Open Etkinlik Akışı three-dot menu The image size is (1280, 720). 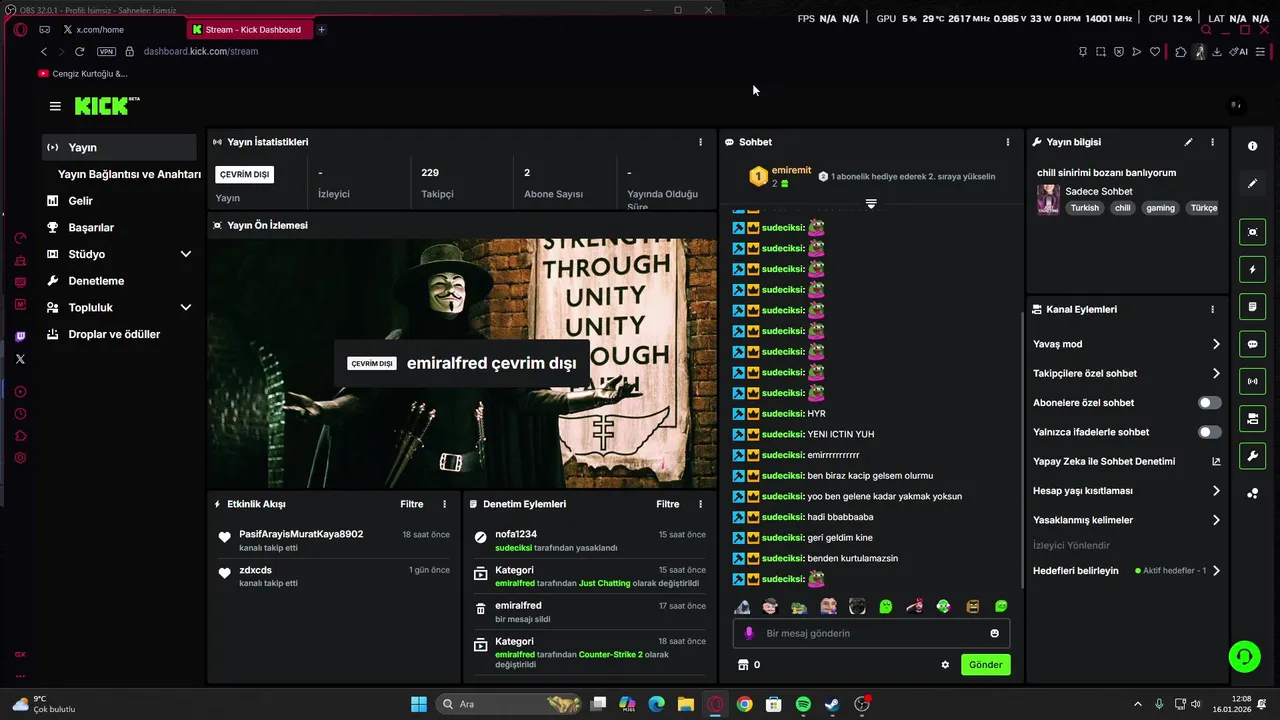(445, 504)
